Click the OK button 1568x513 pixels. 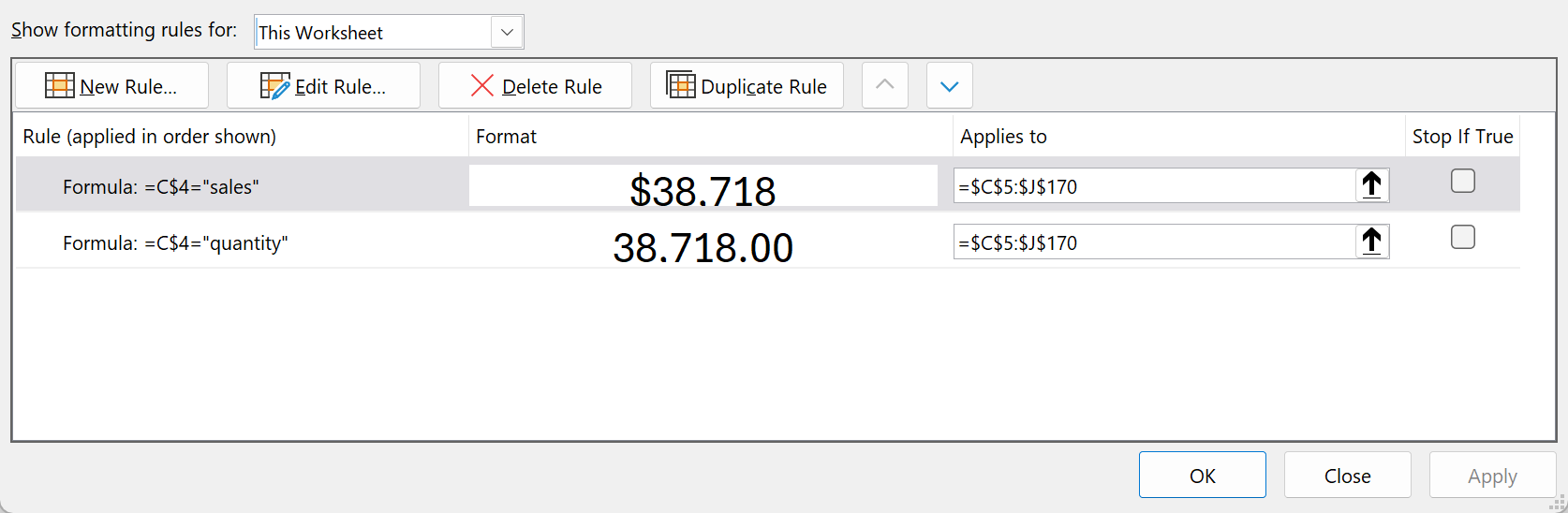coord(1202,476)
